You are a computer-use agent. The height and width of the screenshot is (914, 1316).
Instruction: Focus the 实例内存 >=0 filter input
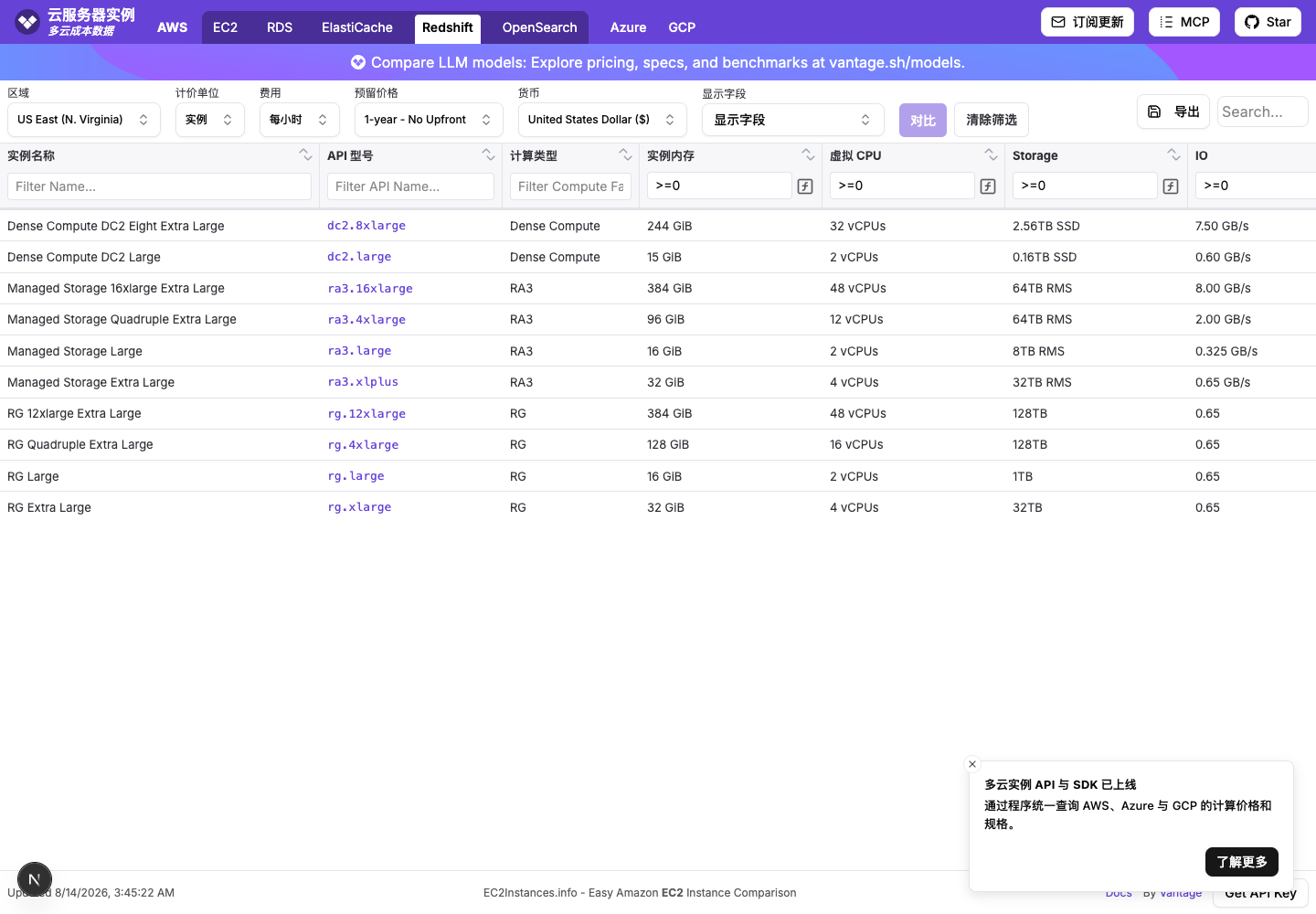point(719,186)
